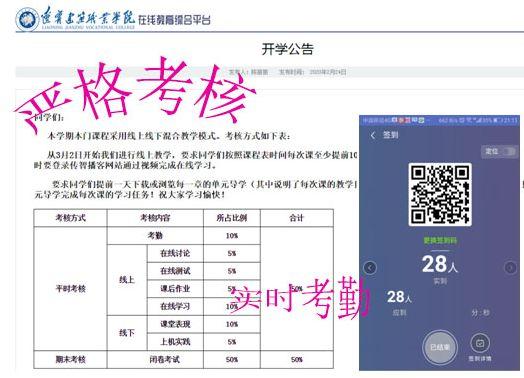The width and height of the screenshot is (524, 378).
Task: Tap the back arrow beside 签到
Action: click(x=373, y=135)
